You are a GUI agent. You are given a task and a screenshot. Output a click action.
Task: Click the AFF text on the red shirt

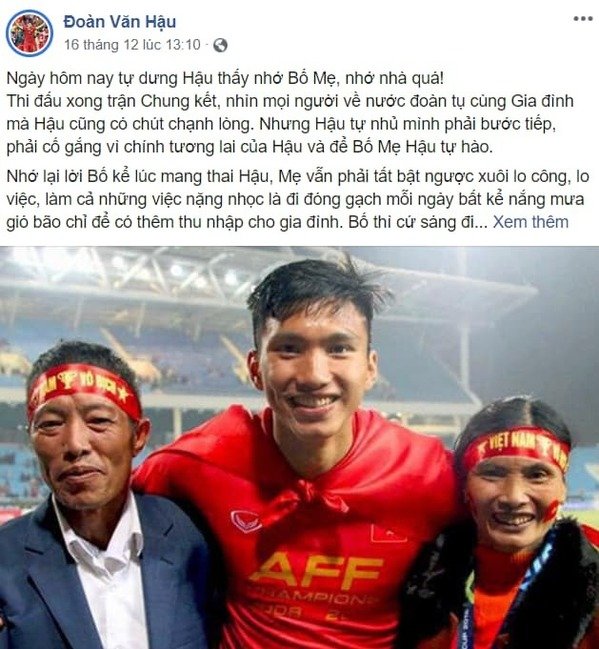[317, 570]
